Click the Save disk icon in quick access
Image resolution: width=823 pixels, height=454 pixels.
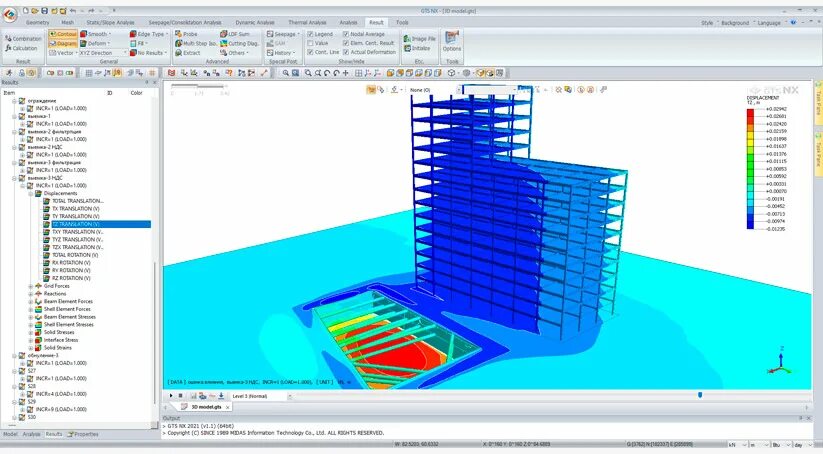tap(45, 10)
